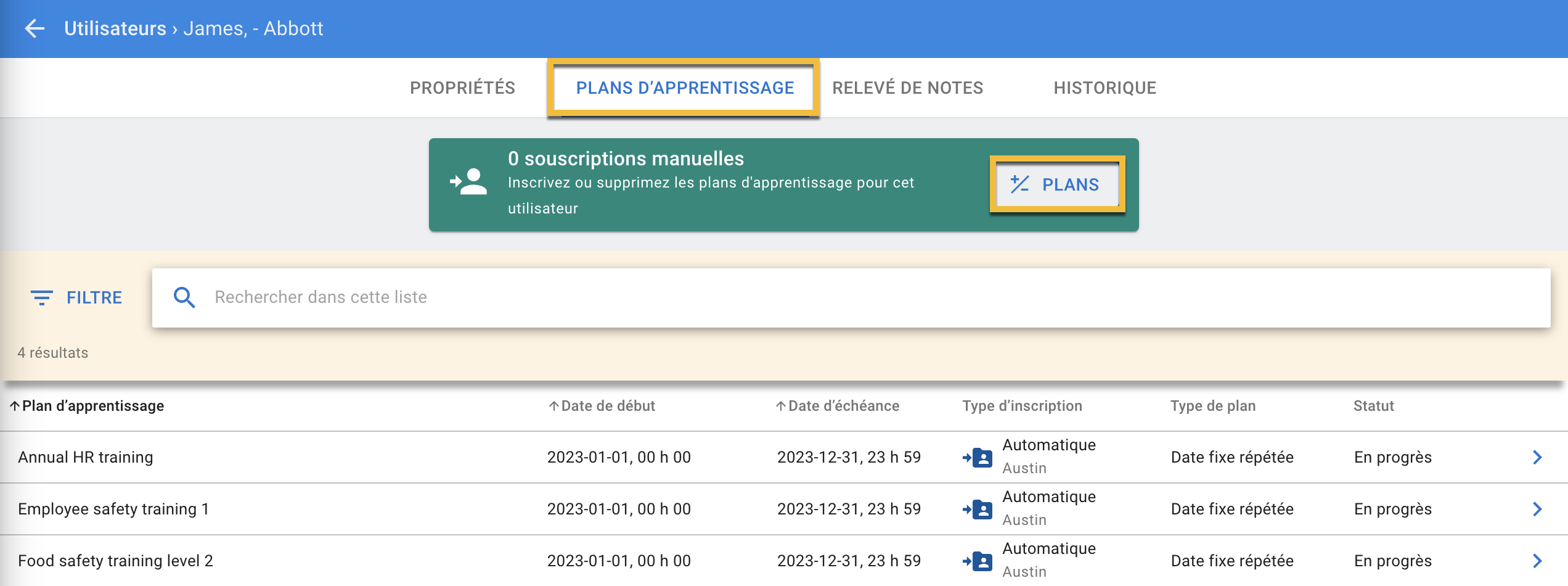The width and height of the screenshot is (1568, 586).
Task: Click the Utilisateurs breadcrumb link
Action: tap(115, 28)
